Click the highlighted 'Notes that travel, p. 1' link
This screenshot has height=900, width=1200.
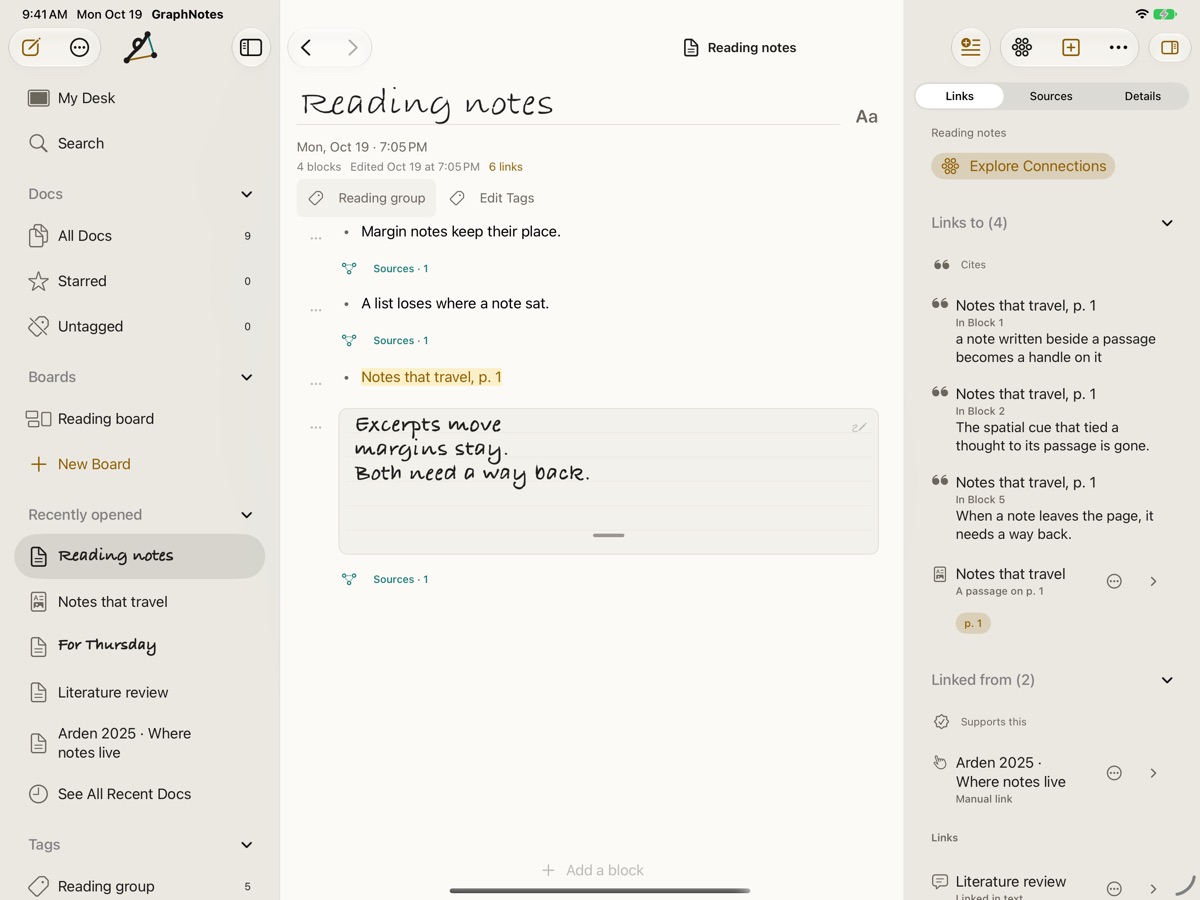pyautogui.click(x=432, y=377)
